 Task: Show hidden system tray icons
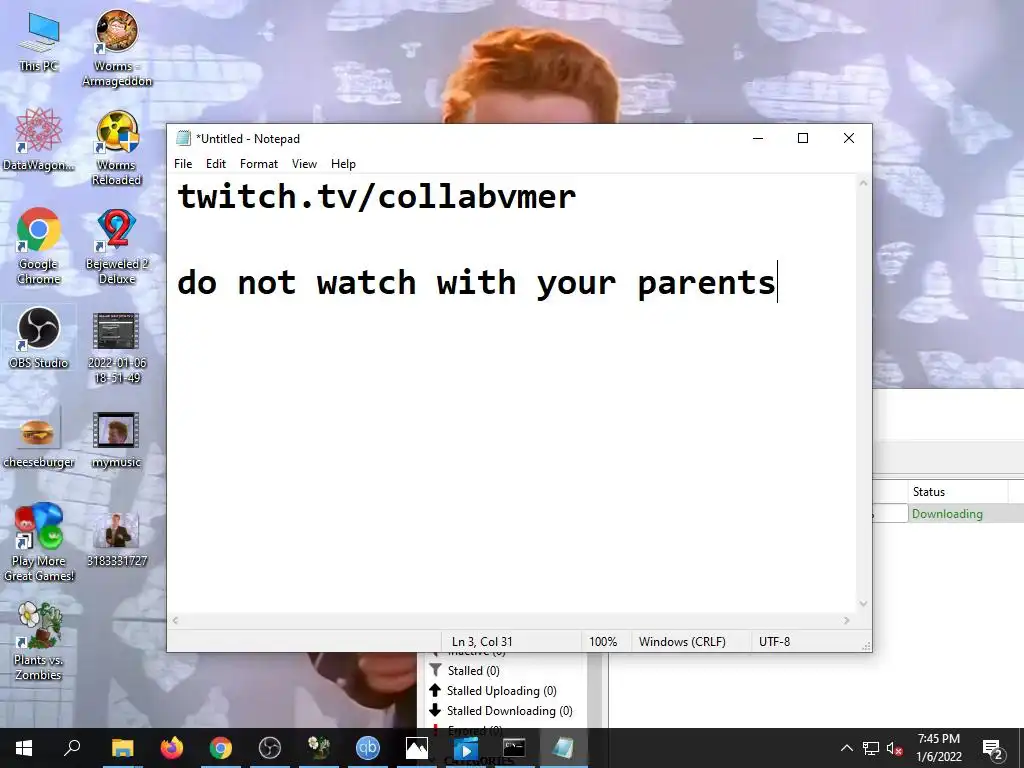point(846,748)
